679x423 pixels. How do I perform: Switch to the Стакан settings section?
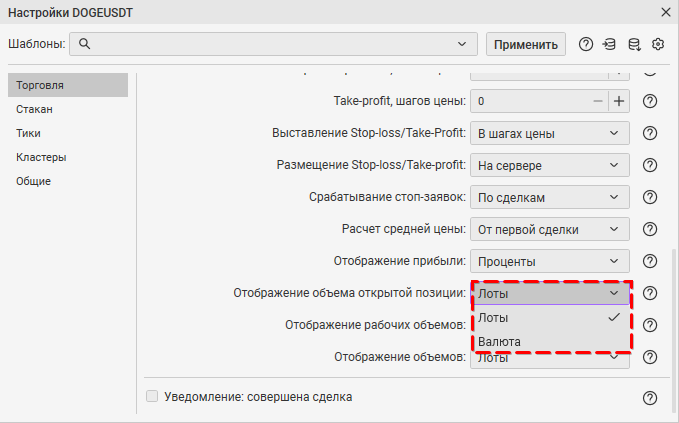34,109
